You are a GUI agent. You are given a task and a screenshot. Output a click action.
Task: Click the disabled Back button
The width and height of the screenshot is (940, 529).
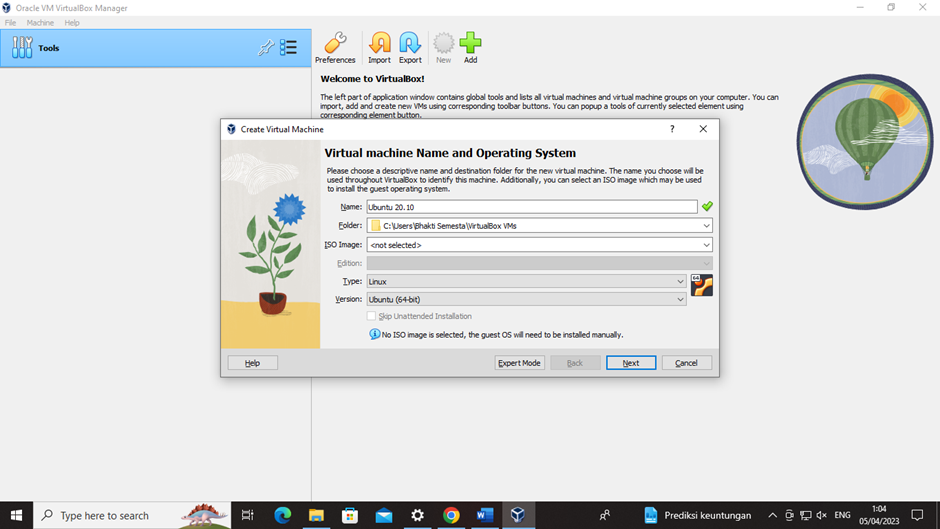[575, 363]
